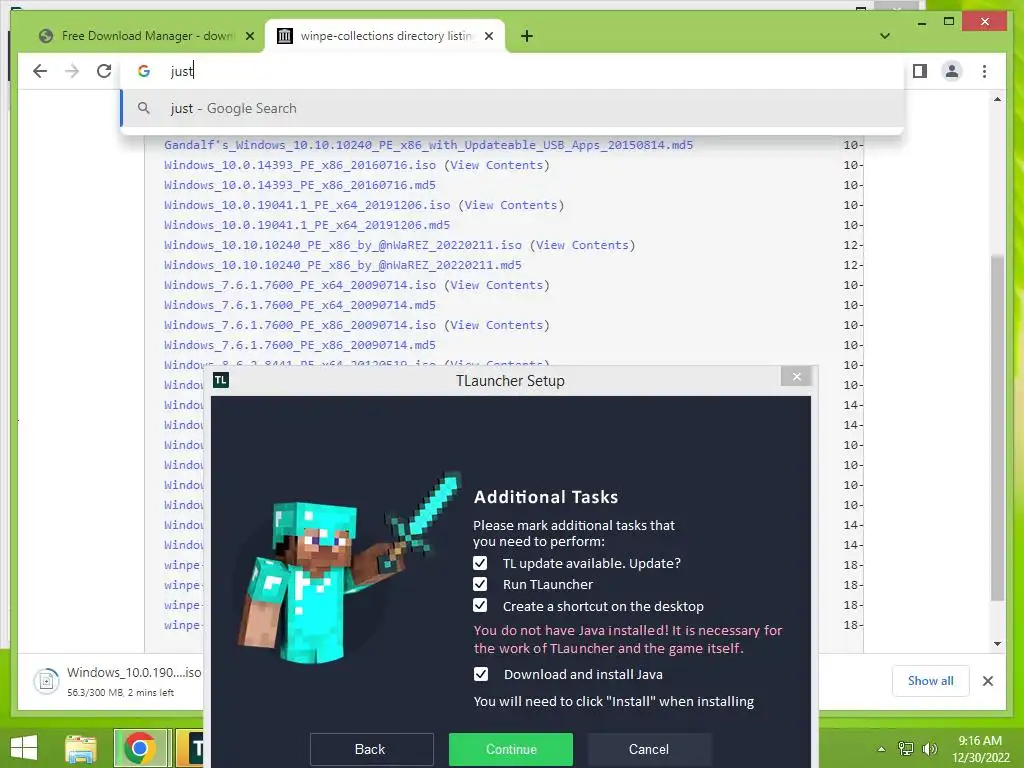This screenshot has height=768, width=1024.
Task: Toggle 'TL update available. Update?' checkbox
Action: pyautogui.click(x=480, y=563)
